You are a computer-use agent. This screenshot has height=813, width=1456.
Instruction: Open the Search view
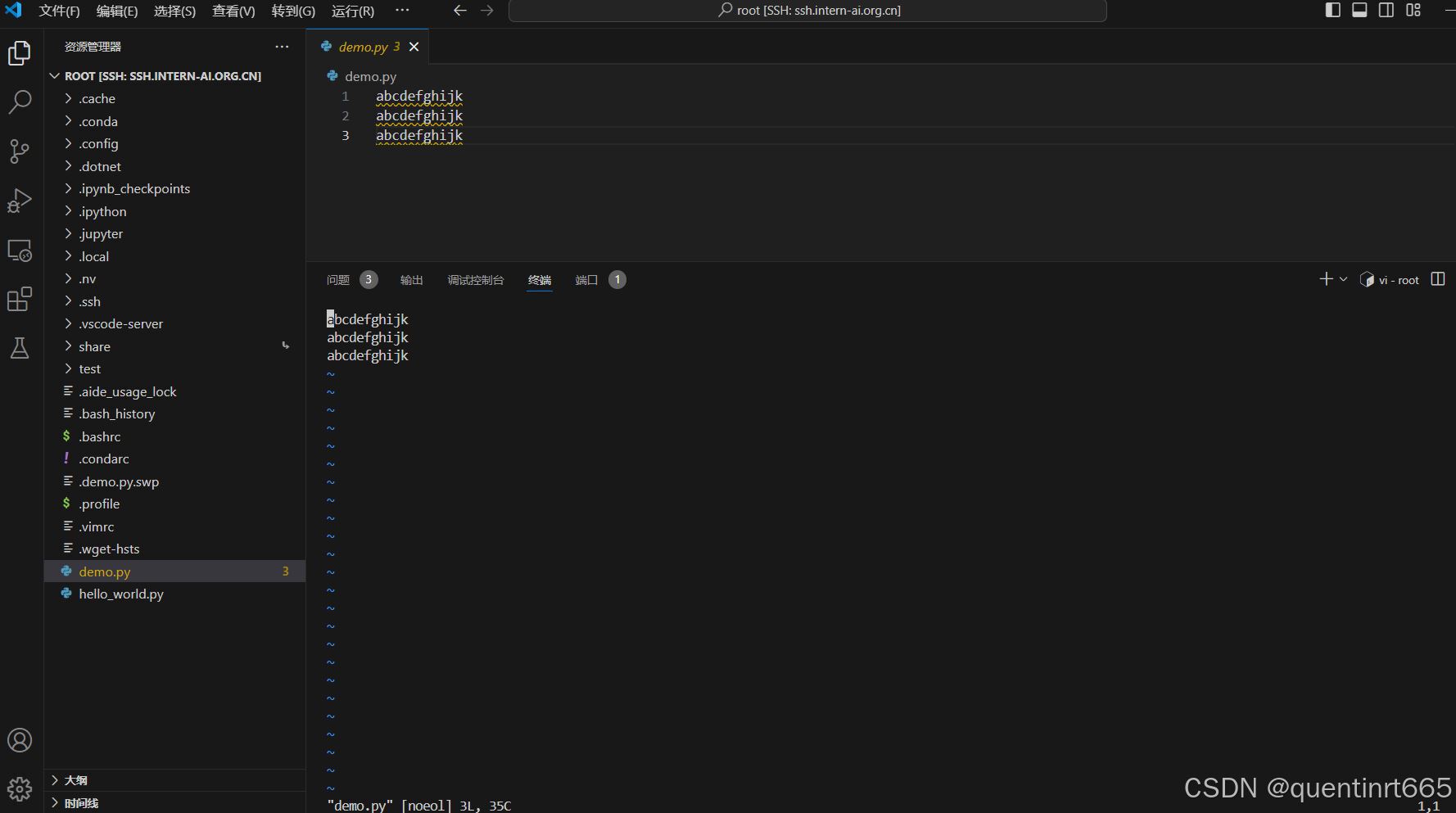[20, 102]
